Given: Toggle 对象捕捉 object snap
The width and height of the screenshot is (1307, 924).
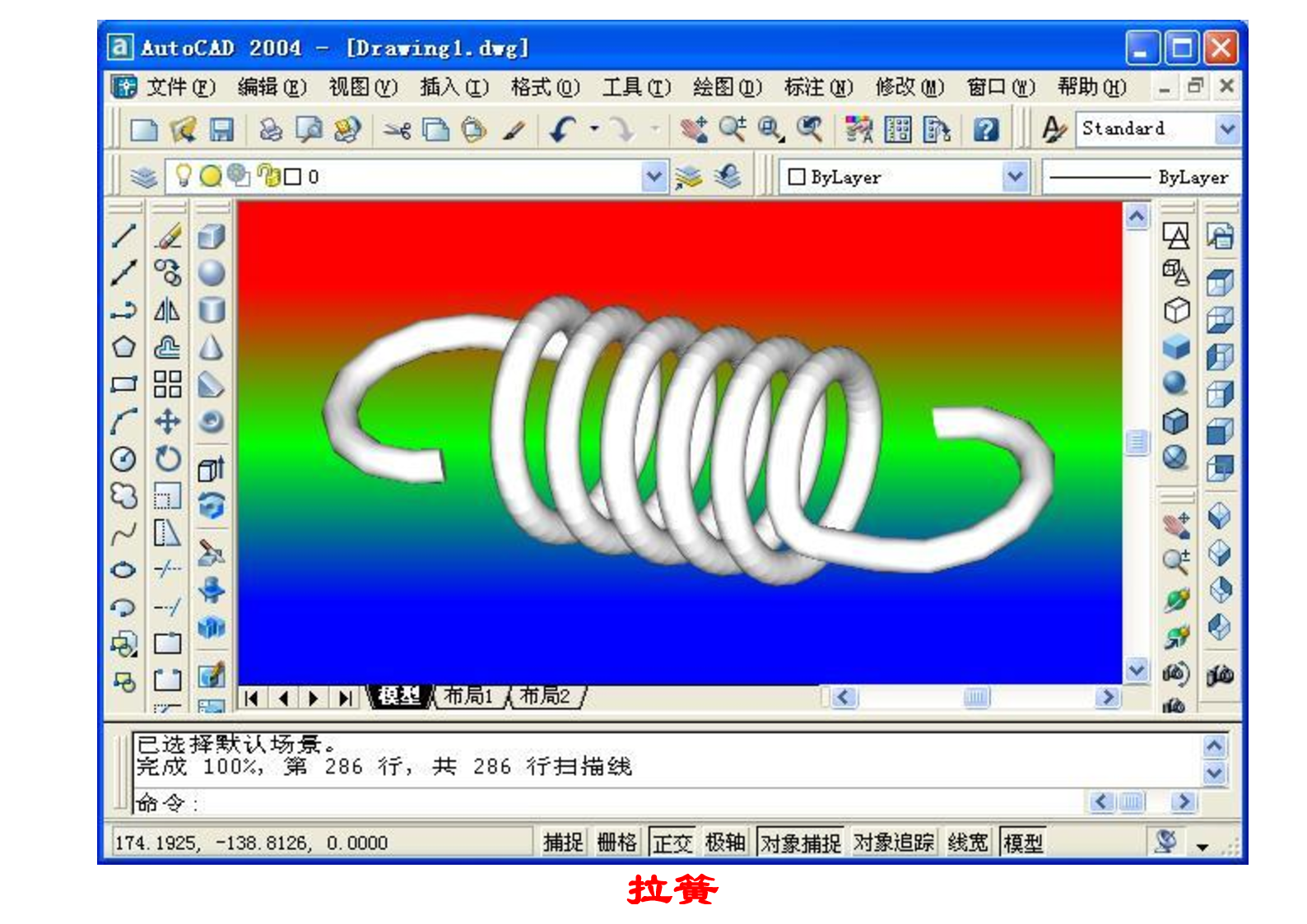Looking at the screenshot, I should [801, 843].
